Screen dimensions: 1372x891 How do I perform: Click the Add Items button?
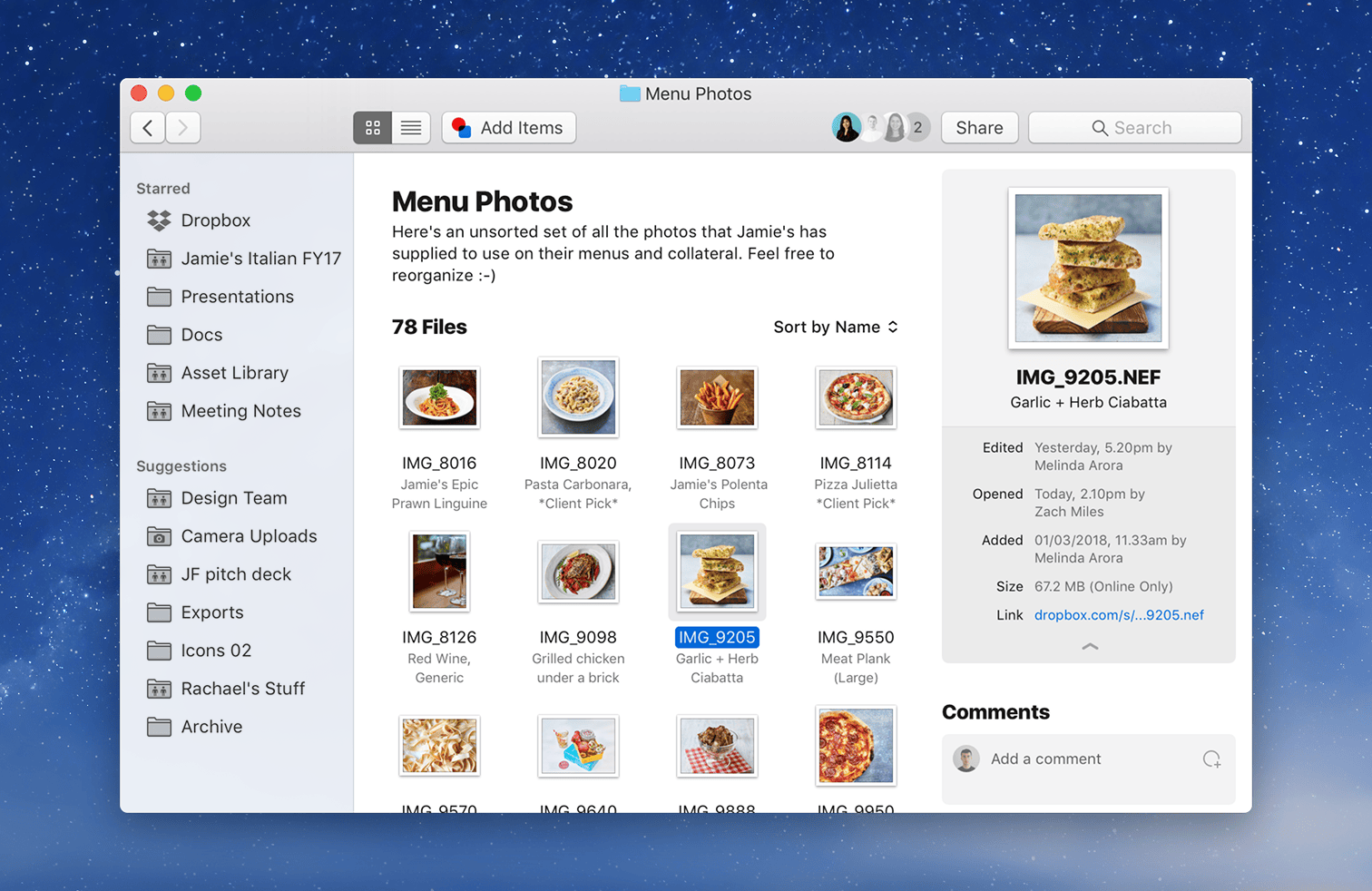click(x=509, y=128)
